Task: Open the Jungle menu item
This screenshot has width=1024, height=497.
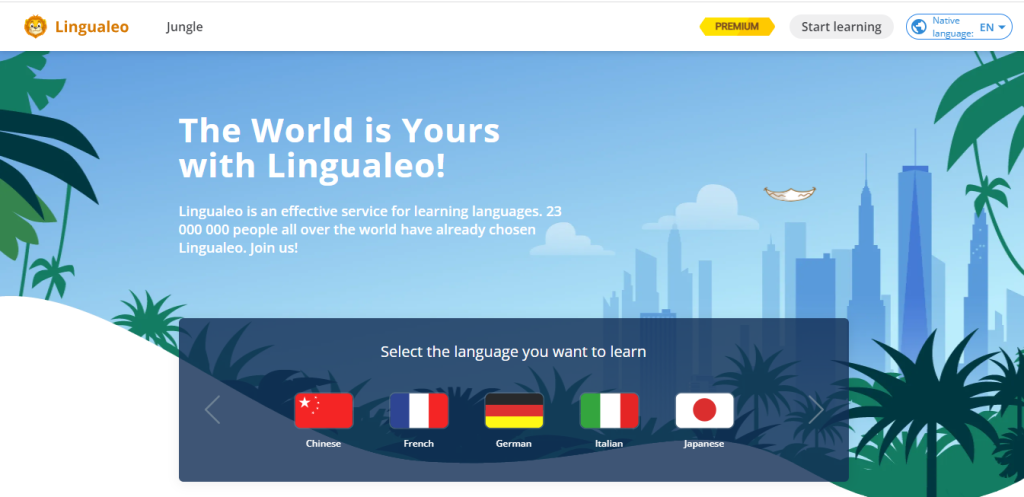Action: [184, 27]
